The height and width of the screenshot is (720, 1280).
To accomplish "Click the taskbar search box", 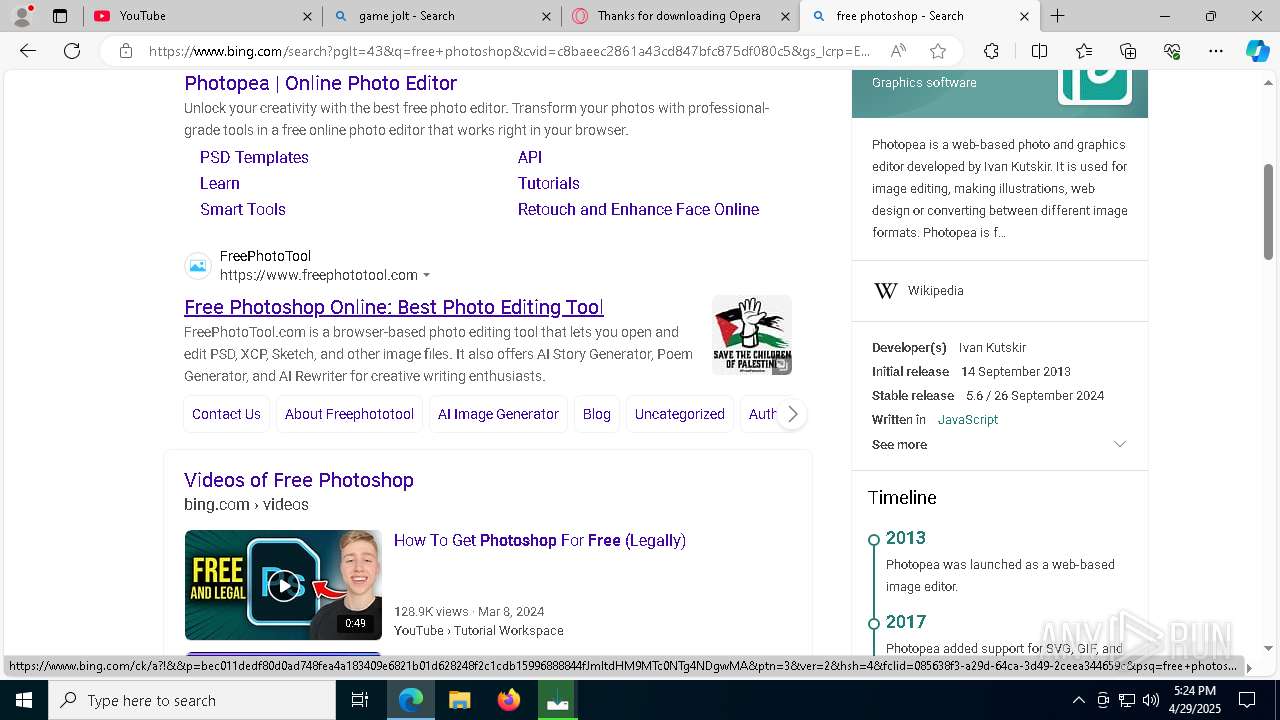I will pos(192,700).
